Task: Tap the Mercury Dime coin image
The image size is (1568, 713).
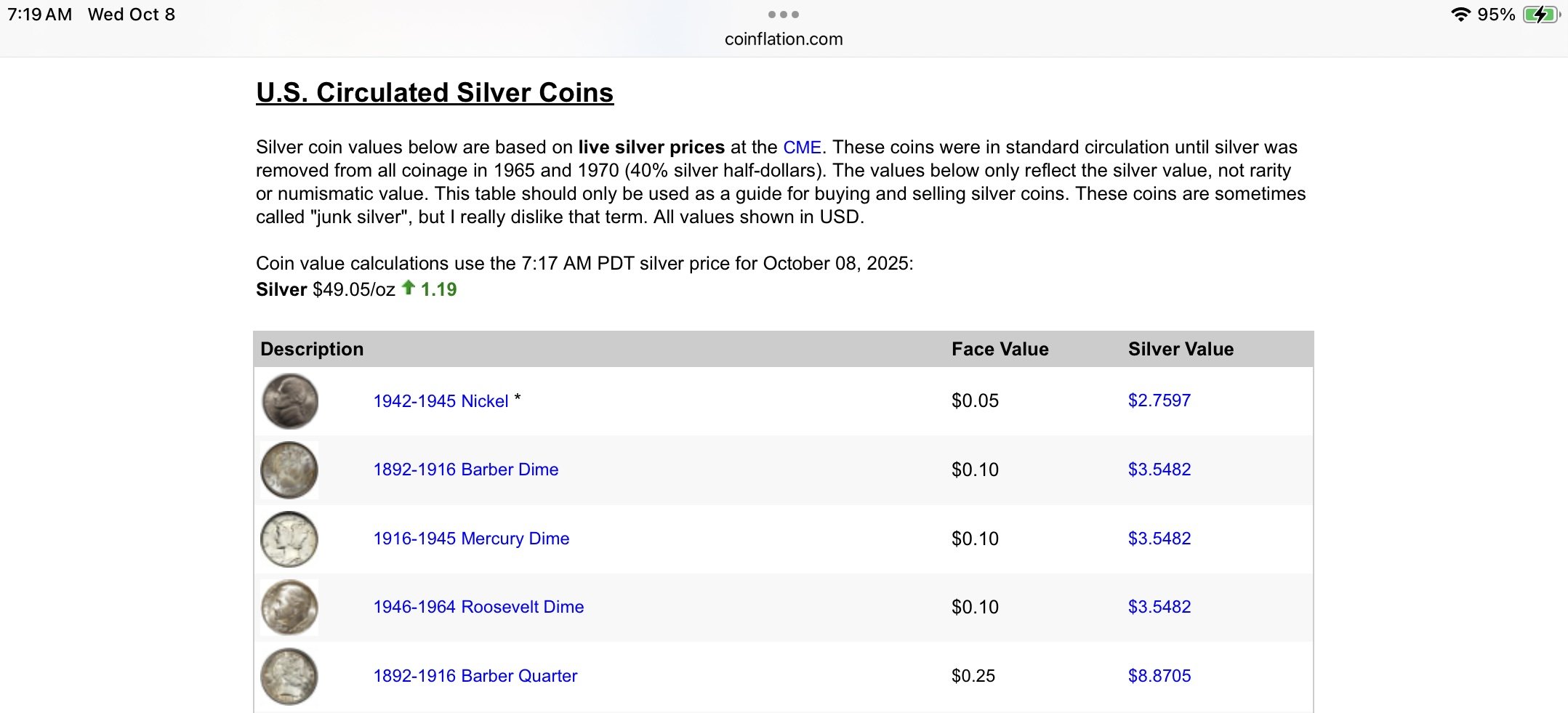Action: coord(289,539)
